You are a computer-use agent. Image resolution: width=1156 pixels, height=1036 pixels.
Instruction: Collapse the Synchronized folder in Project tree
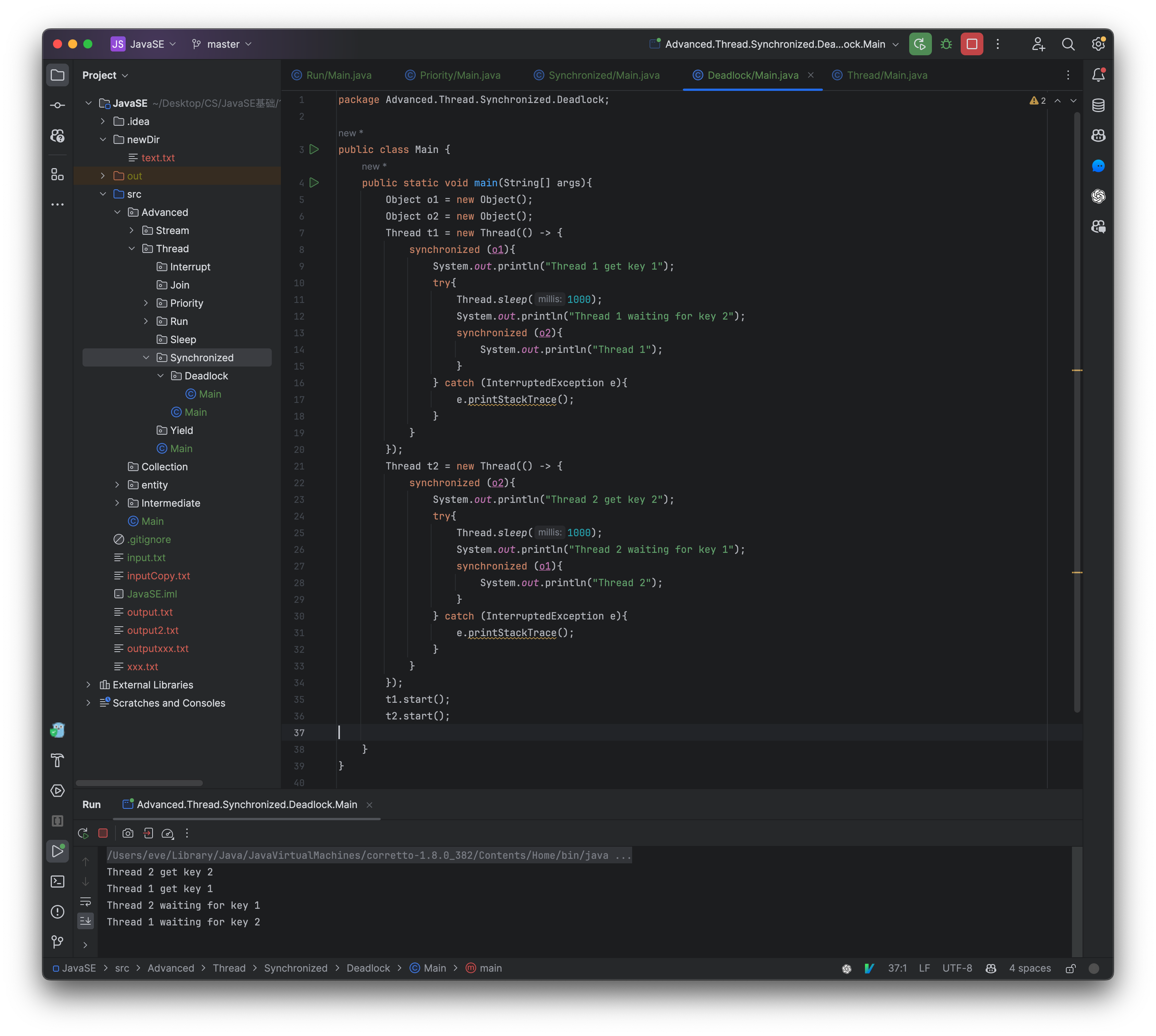[x=146, y=357]
